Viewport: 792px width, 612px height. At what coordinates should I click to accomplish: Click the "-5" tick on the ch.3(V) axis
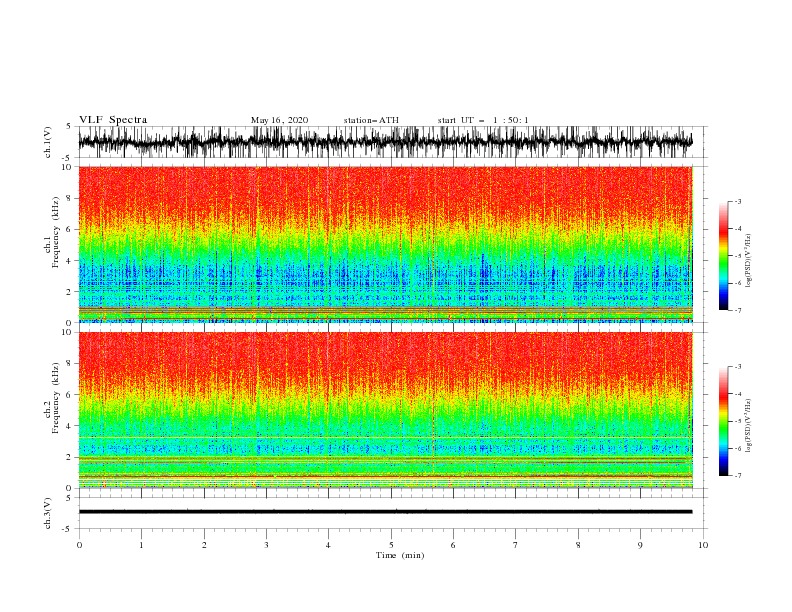point(68,529)
